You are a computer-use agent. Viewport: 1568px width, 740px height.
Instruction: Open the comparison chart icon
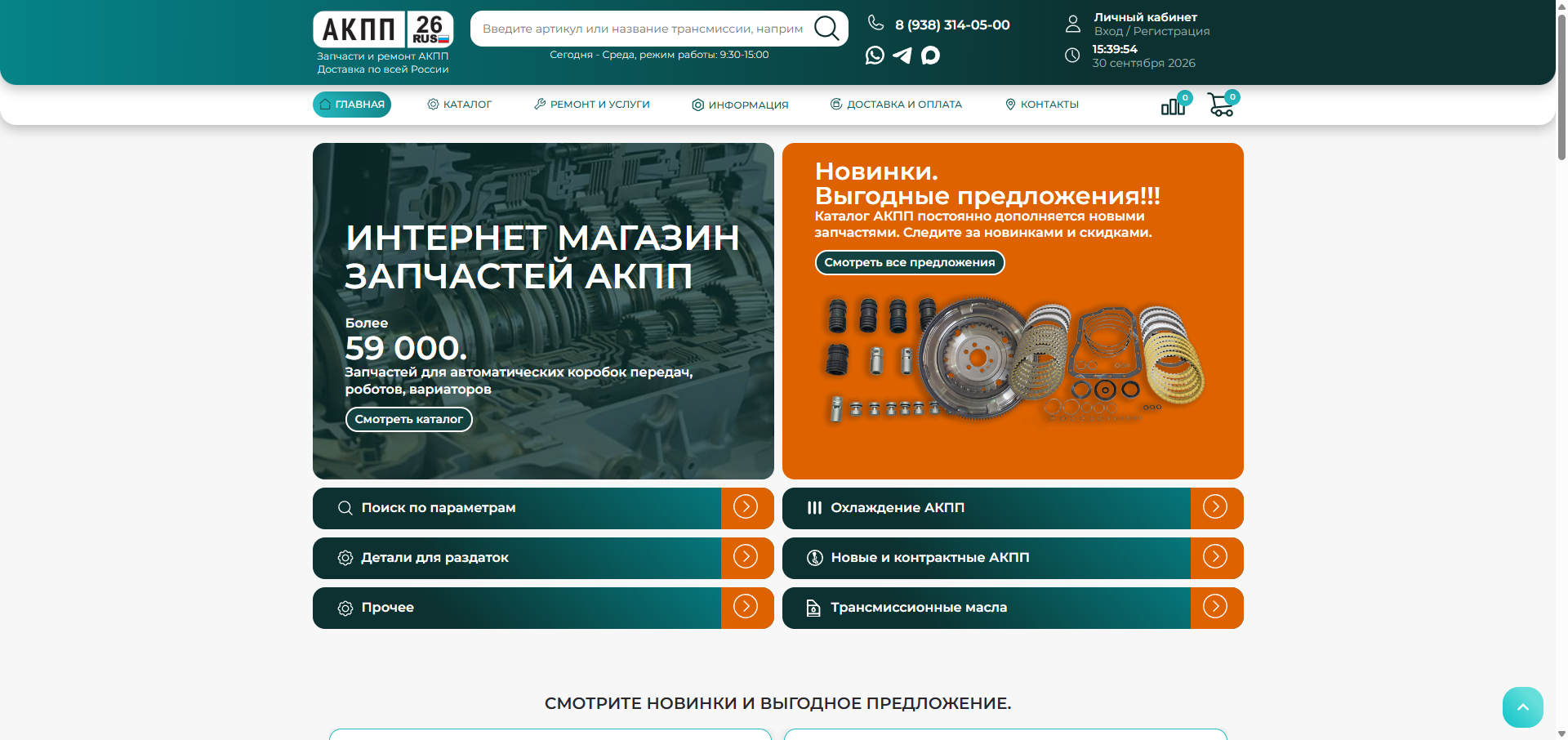click(x=1174, y=106)
